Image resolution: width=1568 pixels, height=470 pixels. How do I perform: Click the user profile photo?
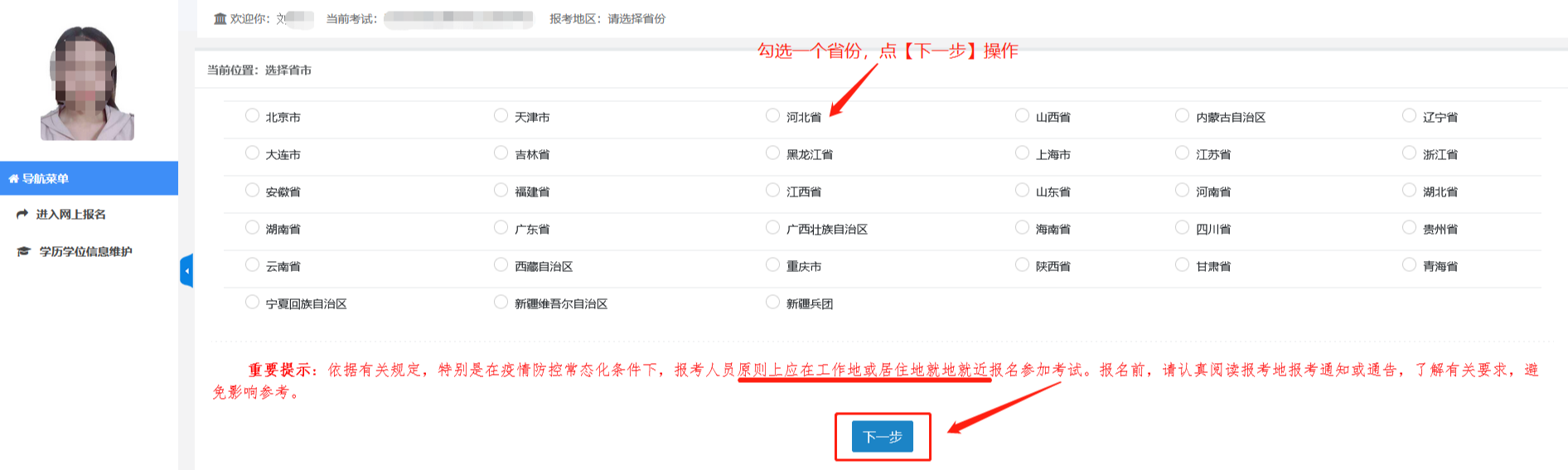pyautogui.click(x=87, y=82)
